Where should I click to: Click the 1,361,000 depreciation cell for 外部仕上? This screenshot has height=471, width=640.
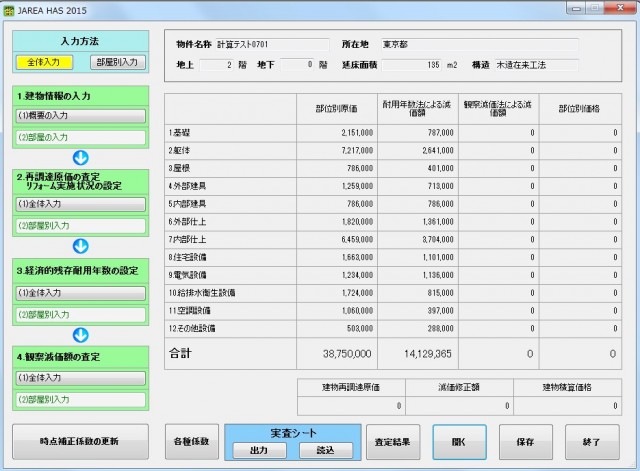pos(418,222)
